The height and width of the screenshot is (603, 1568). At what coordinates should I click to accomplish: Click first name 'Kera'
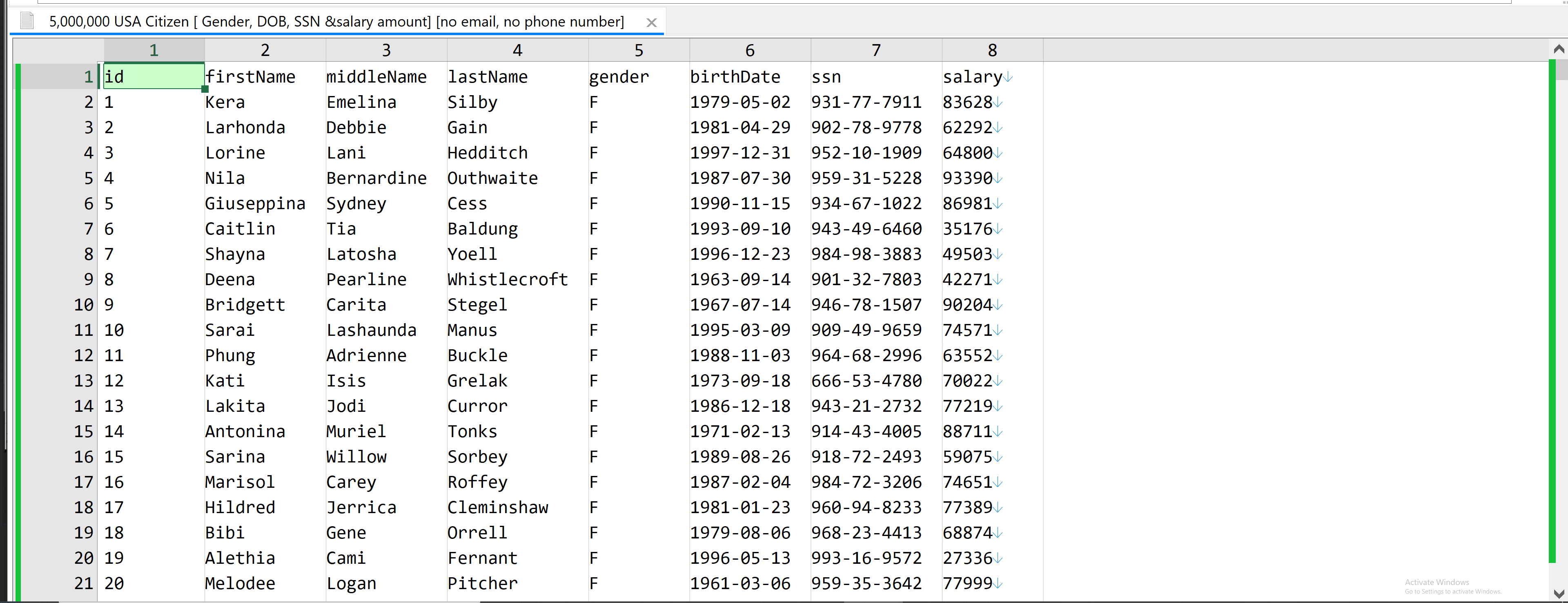pyautogui.click(x=225, y=102)
